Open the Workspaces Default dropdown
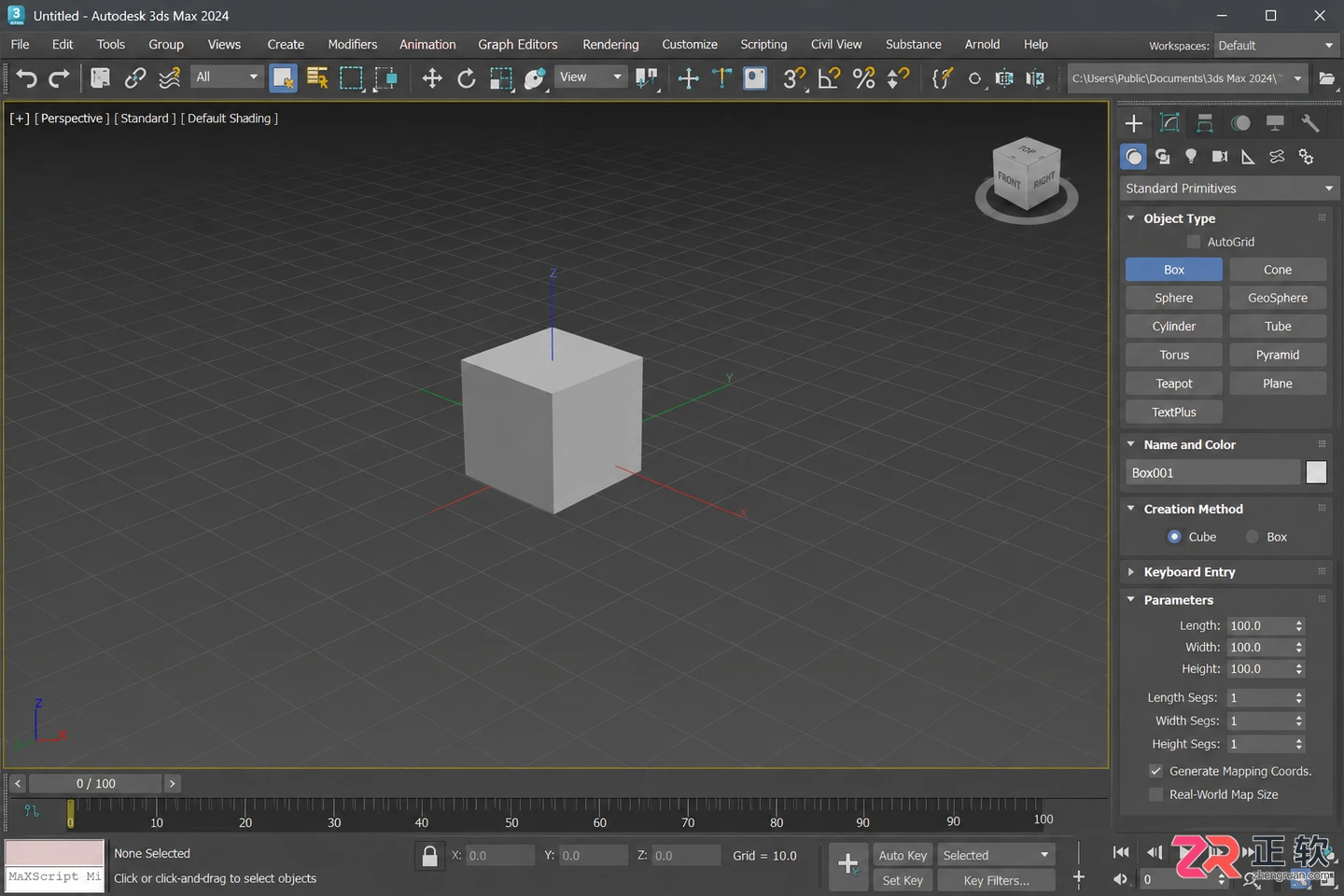 click(x=1276, y=45)
